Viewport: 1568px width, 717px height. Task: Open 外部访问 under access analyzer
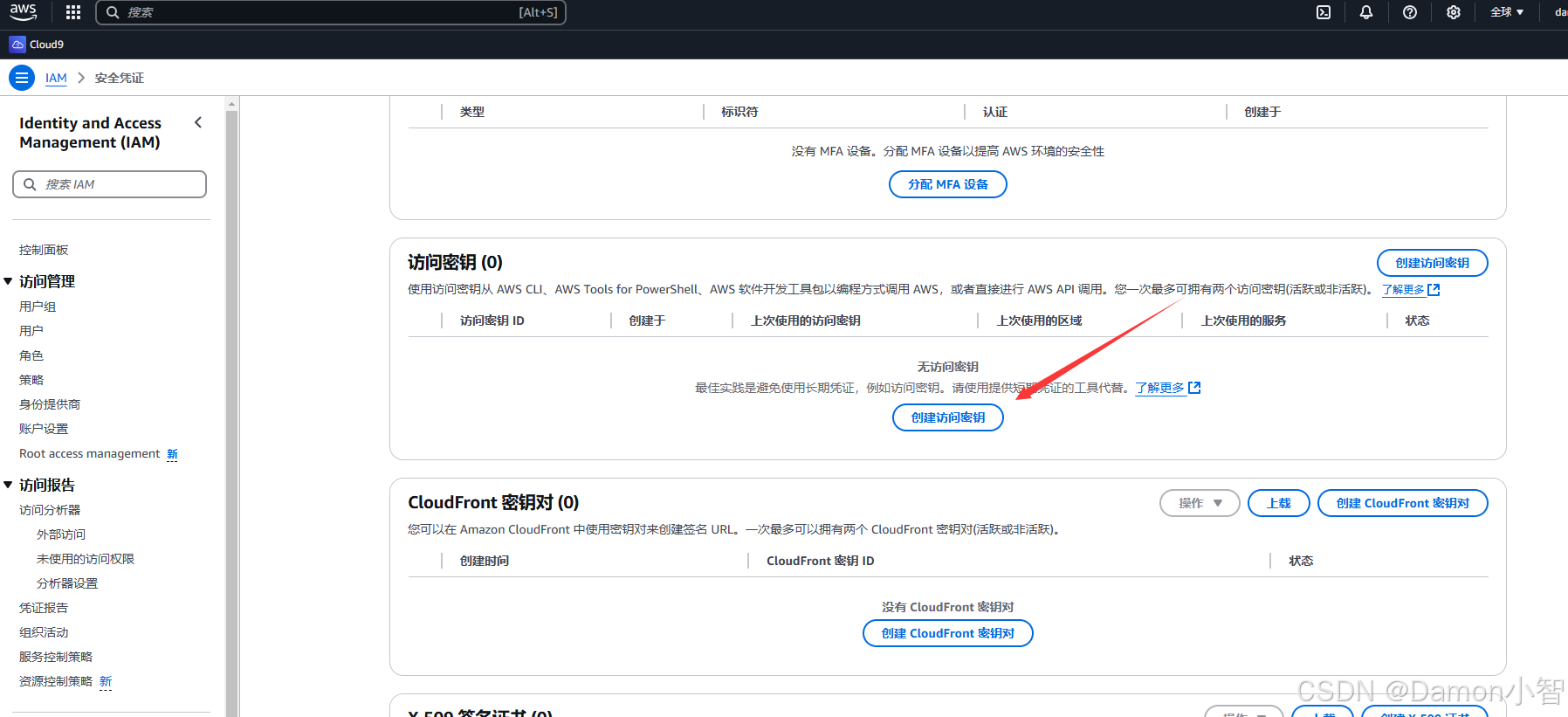tap(61, 534)
